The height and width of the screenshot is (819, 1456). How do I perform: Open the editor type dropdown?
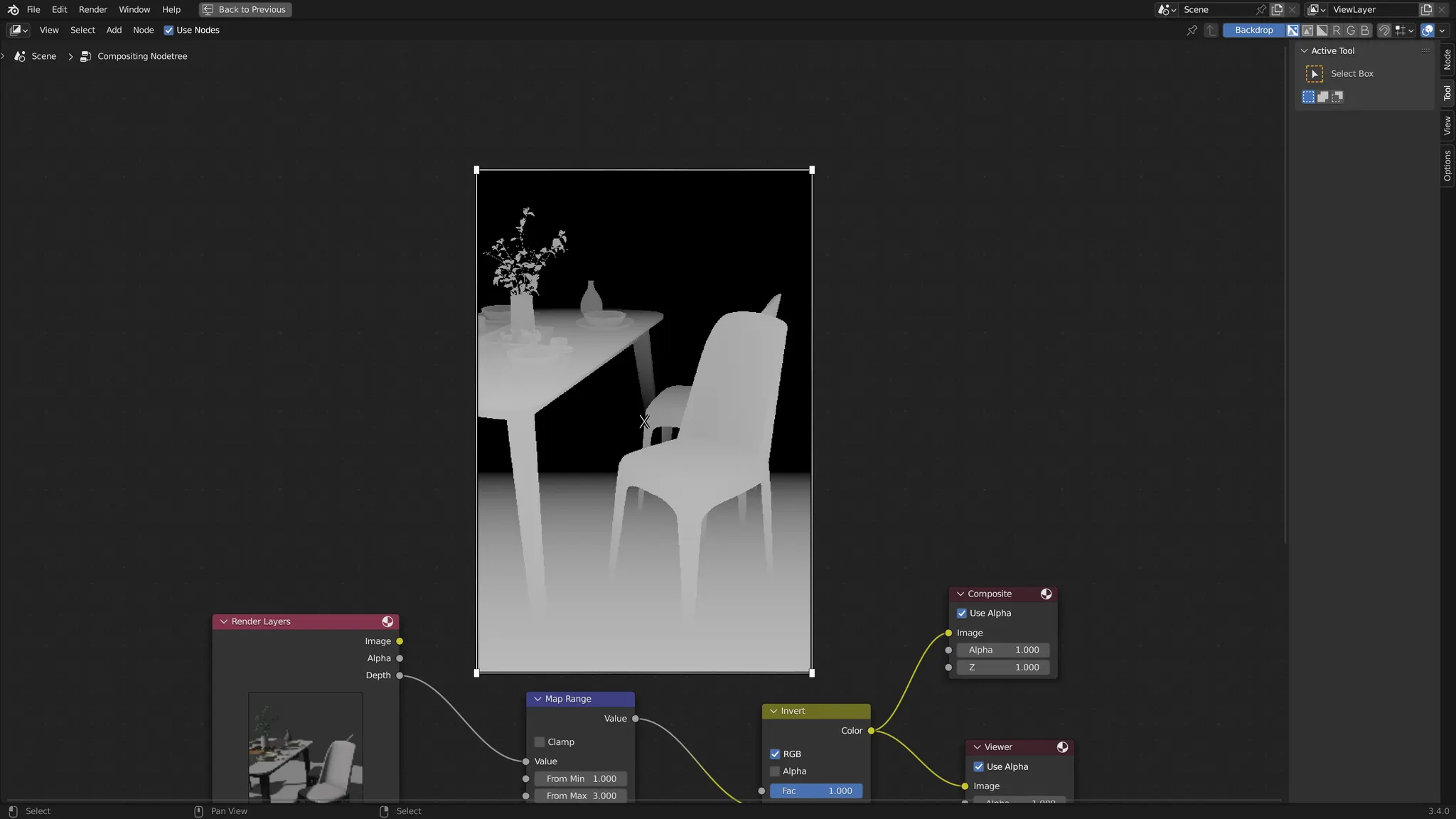18,31
